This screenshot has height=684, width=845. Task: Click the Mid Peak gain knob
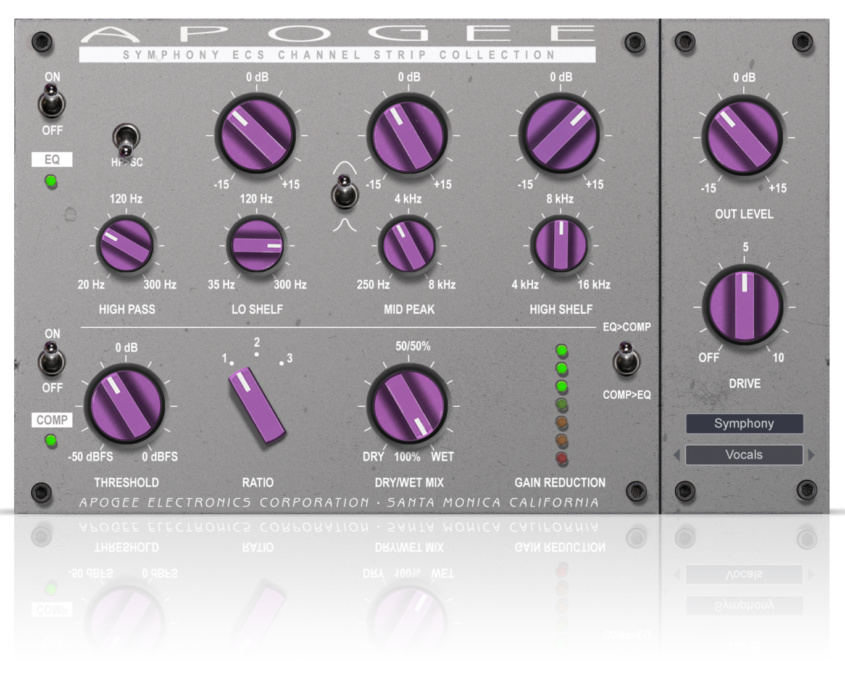coord(408,135)
